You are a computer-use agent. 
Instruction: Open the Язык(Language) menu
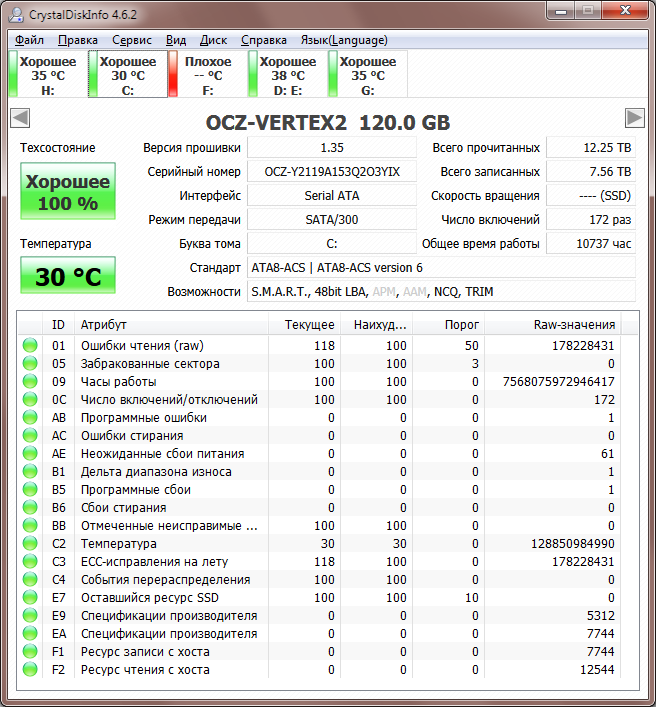coord(344,40)
